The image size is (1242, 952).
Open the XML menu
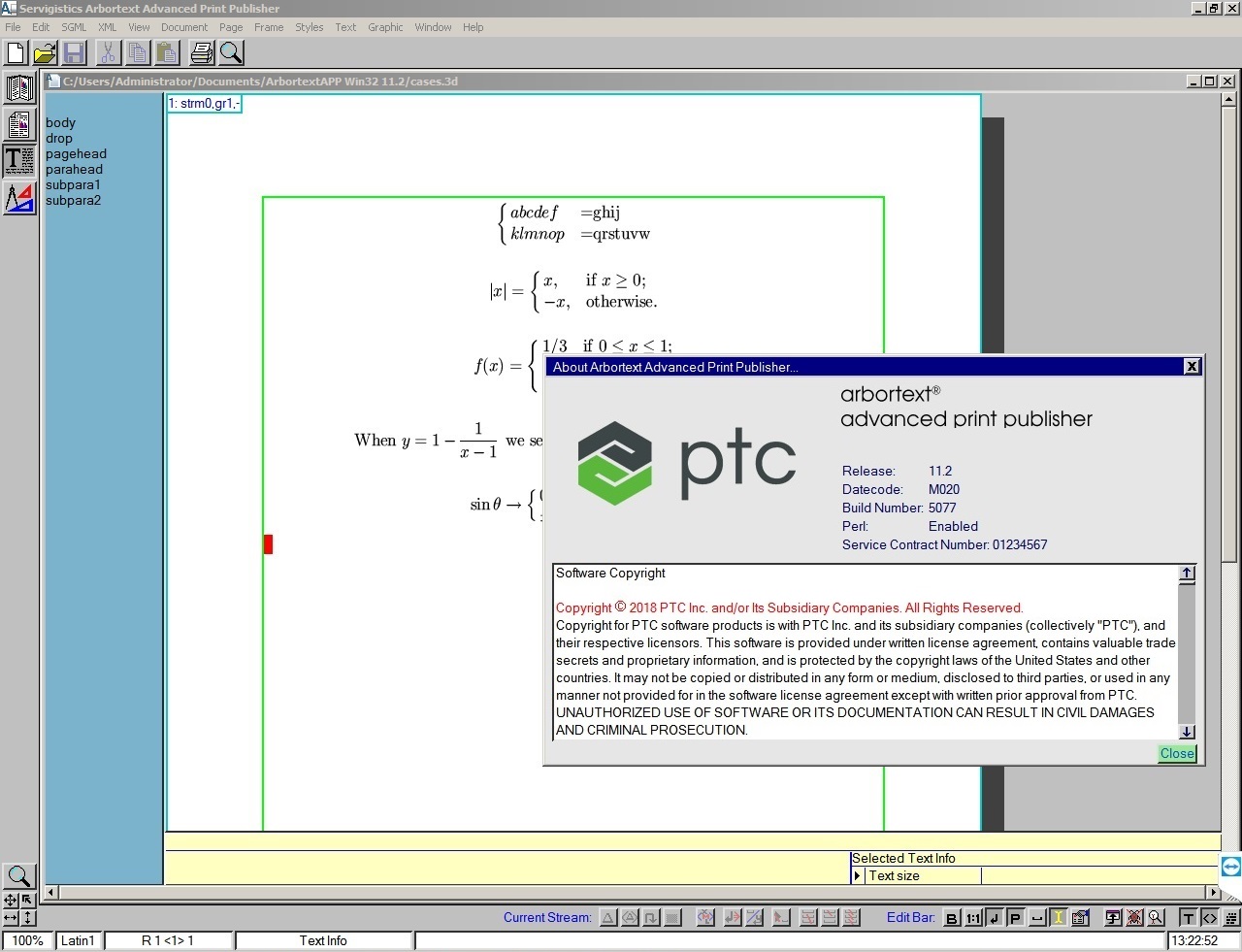(x=107, y=27)
